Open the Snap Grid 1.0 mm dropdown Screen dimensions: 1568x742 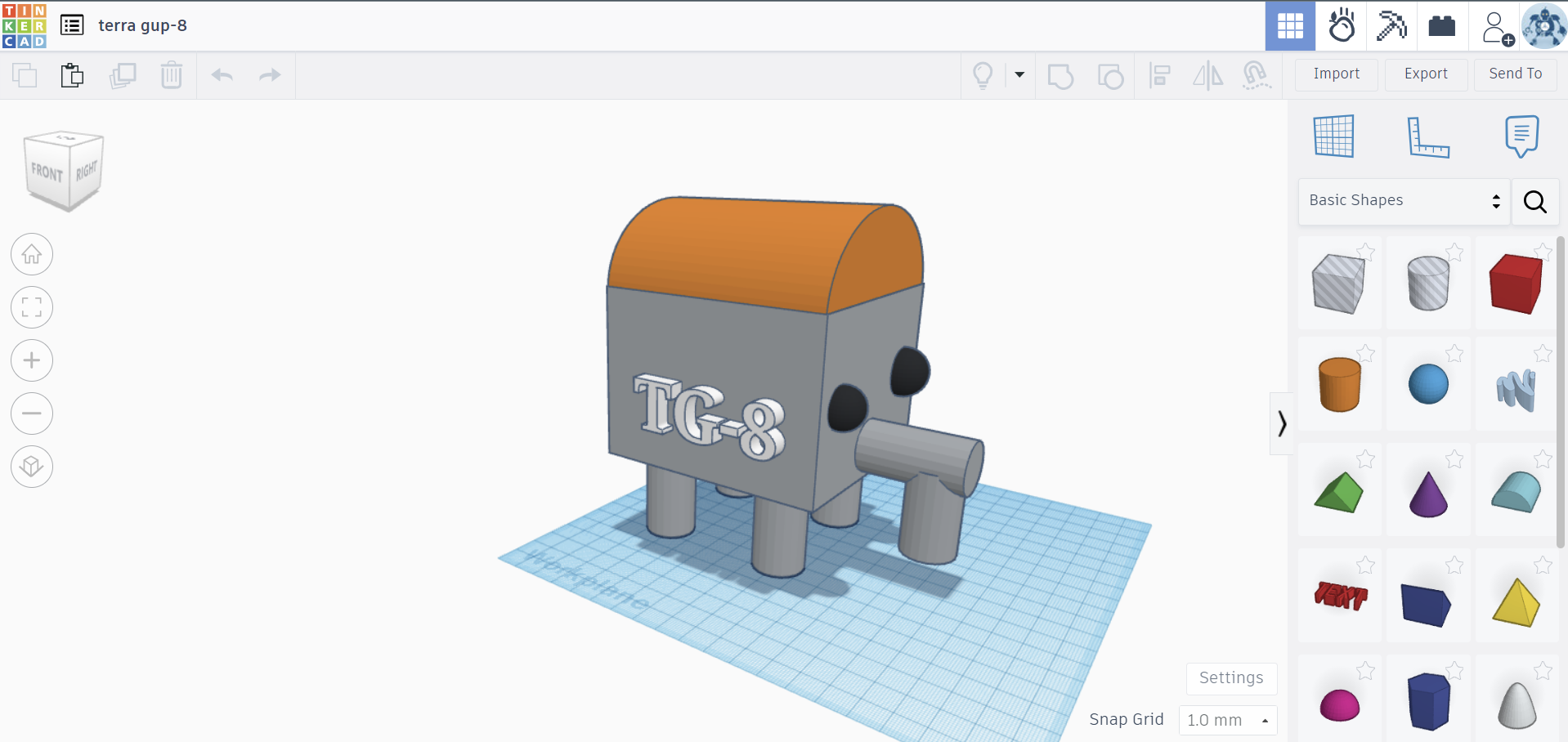pos(1227,720)
